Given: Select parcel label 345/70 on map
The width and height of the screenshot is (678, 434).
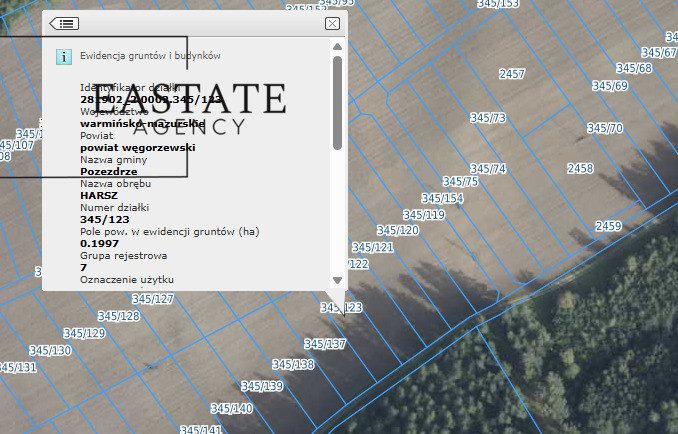Looking at the screenshot, I should (x=605, y=128).
